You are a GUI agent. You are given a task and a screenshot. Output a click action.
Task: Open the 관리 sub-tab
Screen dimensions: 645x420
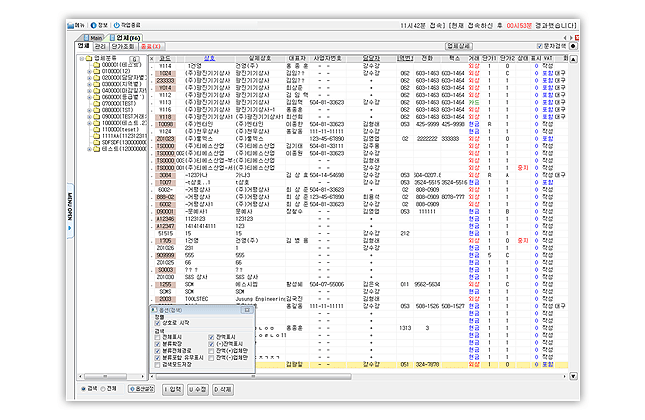tap(100, 46)
